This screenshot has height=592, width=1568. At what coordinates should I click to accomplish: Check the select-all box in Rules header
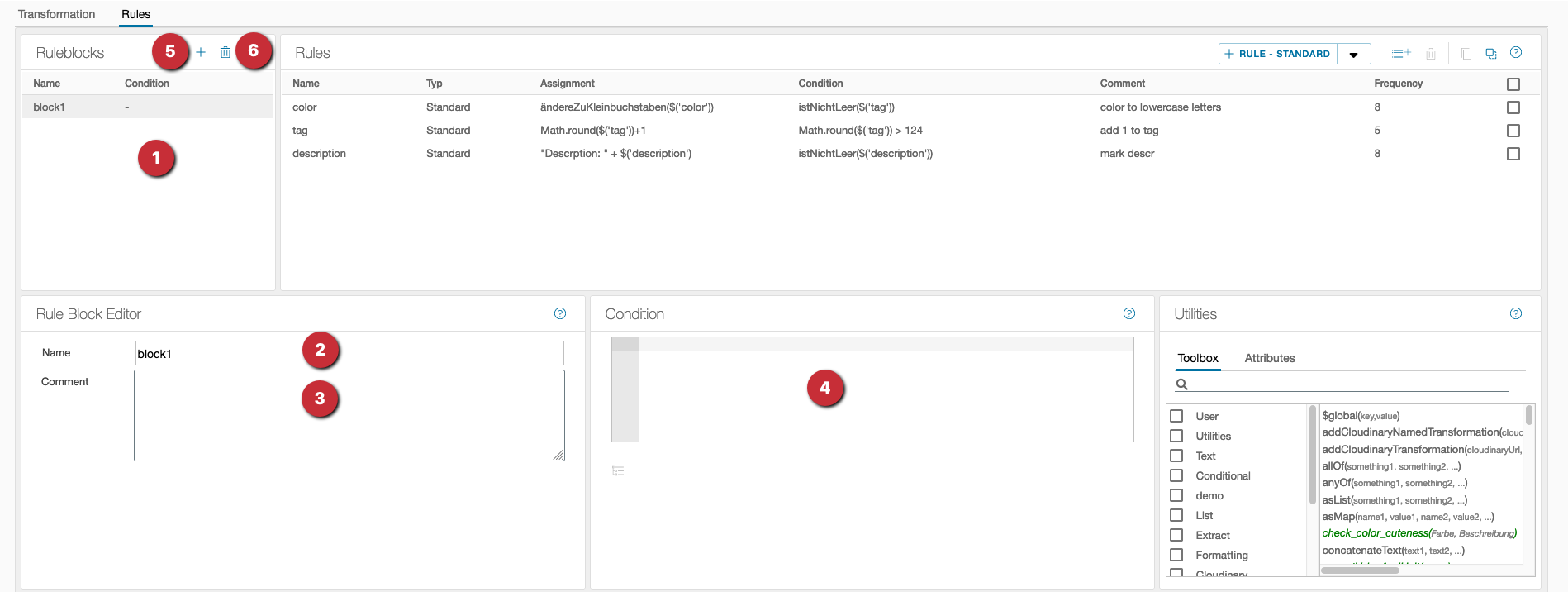click(1513, 84)
